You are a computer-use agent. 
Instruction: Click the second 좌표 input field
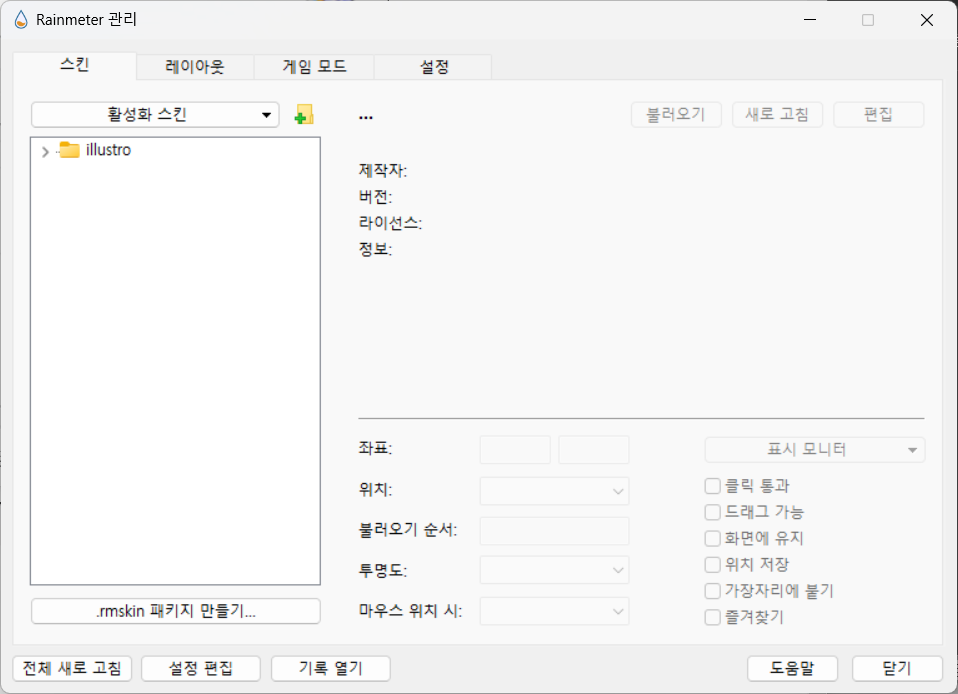pyautogui.click(x=594, y=450)
